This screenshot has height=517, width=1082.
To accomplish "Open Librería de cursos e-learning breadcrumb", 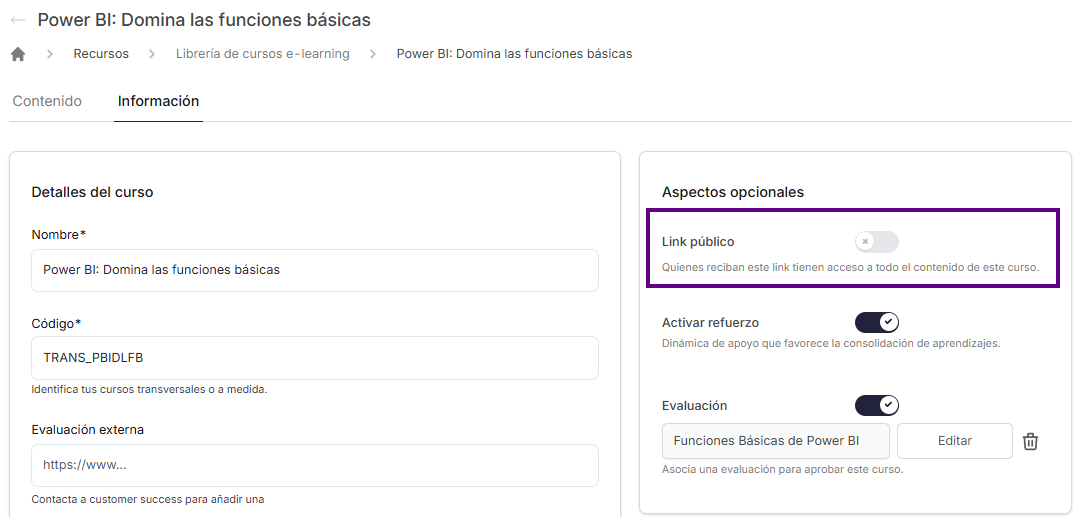I will click(262, 54).
